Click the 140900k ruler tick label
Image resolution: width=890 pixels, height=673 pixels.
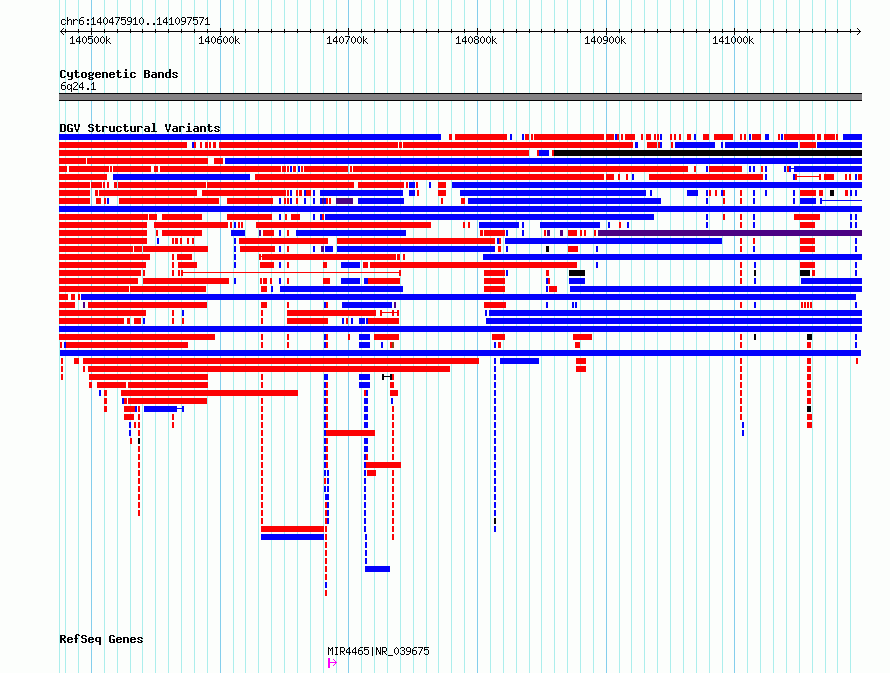click(x=605, y=40)
